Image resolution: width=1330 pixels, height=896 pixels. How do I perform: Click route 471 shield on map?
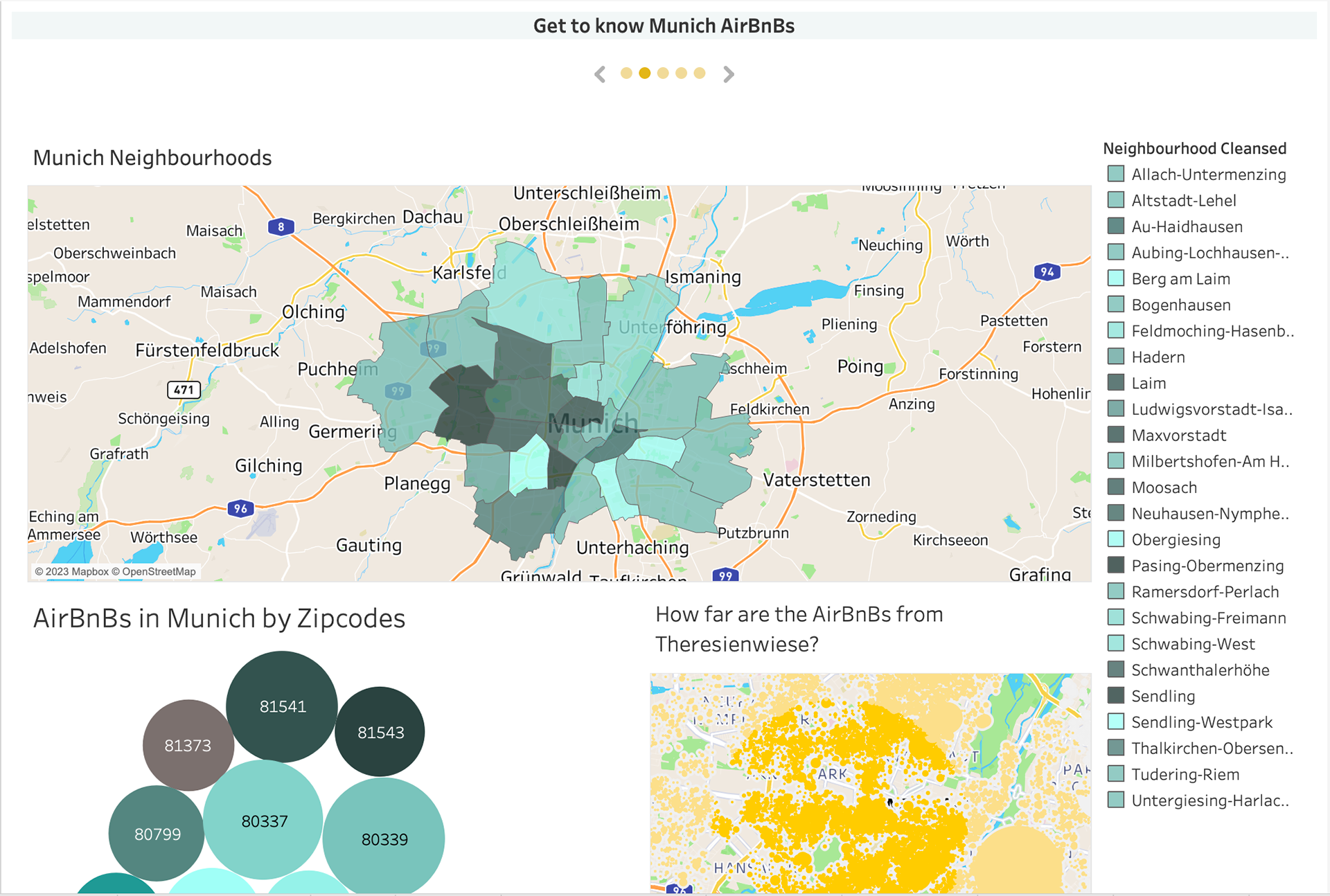click(184, 390)
